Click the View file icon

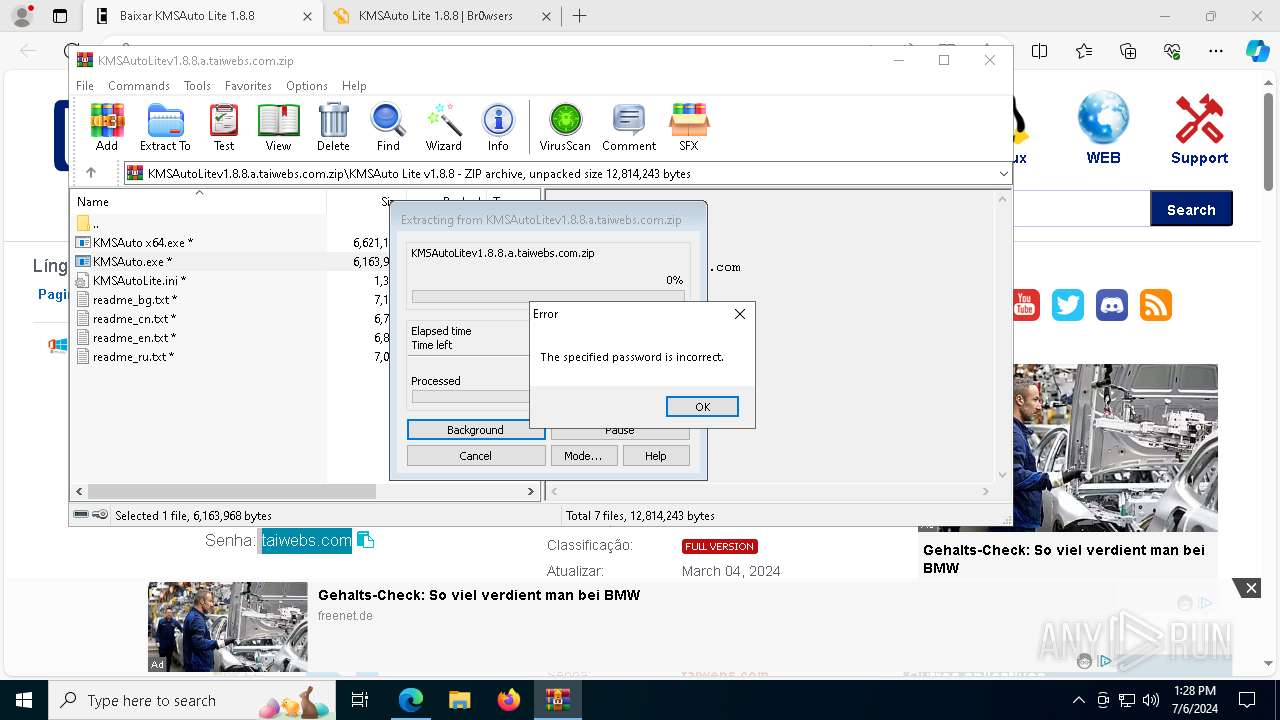click(278, 127)
